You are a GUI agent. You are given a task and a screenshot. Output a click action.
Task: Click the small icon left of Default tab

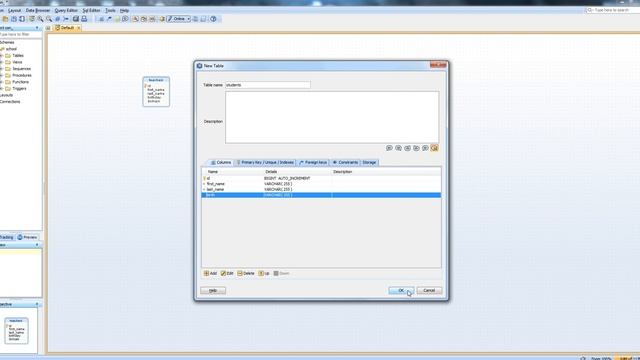(x=48, y=28)
